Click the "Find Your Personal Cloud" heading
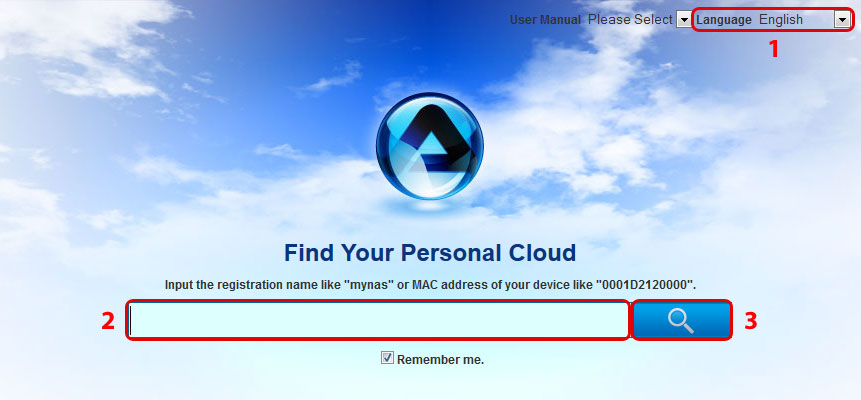The width and height of the screenshot is (861, 400). point(430,253)
